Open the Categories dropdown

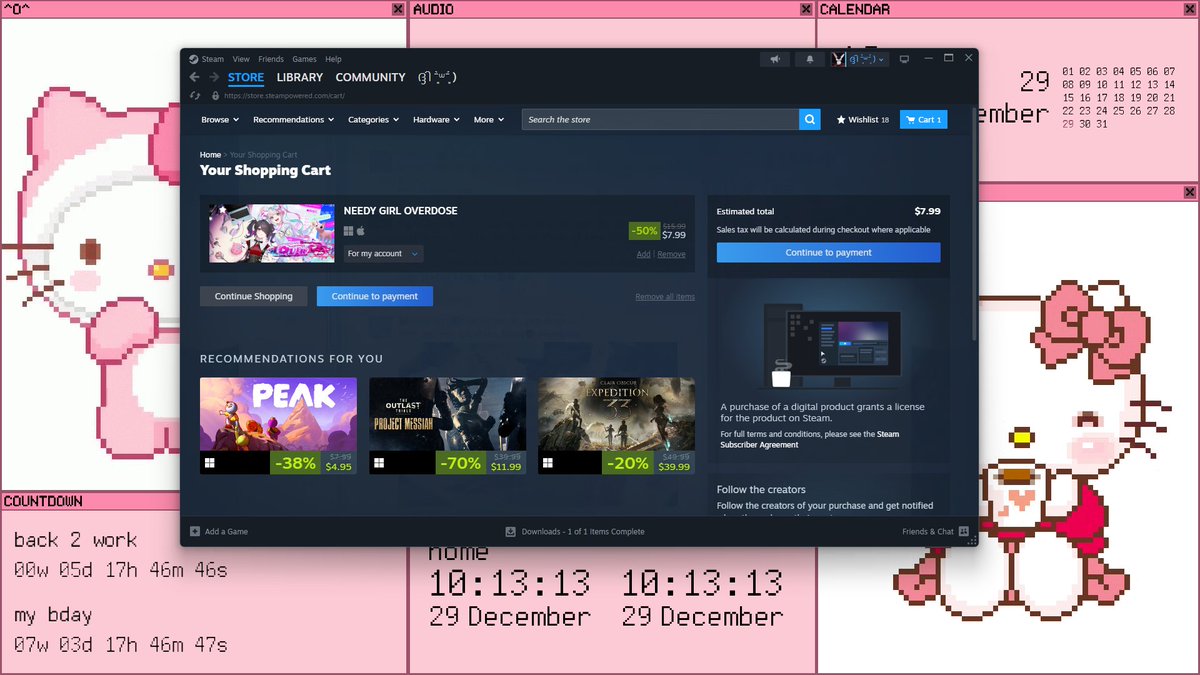[x=373, y=119]
